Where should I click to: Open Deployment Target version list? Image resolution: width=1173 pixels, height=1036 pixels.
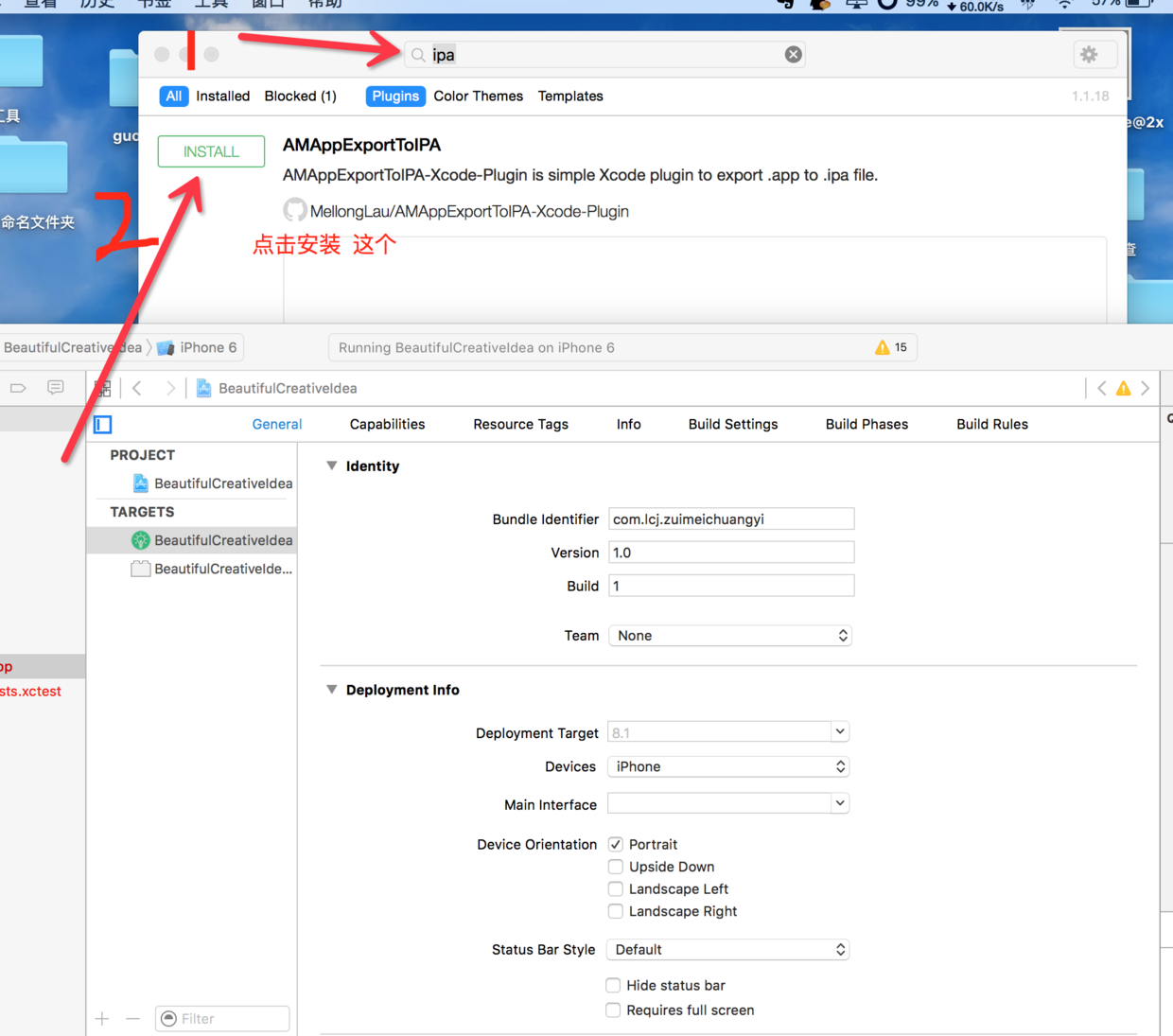(x=839, y=731)
